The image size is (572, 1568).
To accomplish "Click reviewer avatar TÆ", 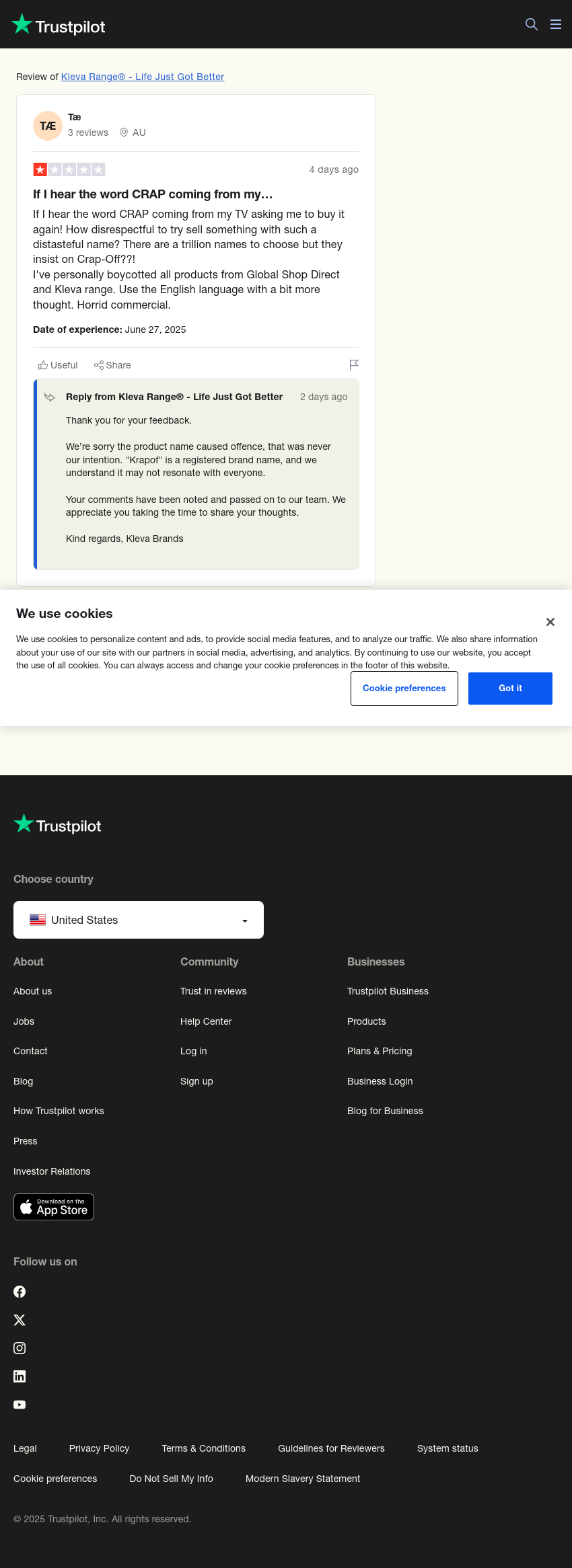I will [x=48, y=126].
